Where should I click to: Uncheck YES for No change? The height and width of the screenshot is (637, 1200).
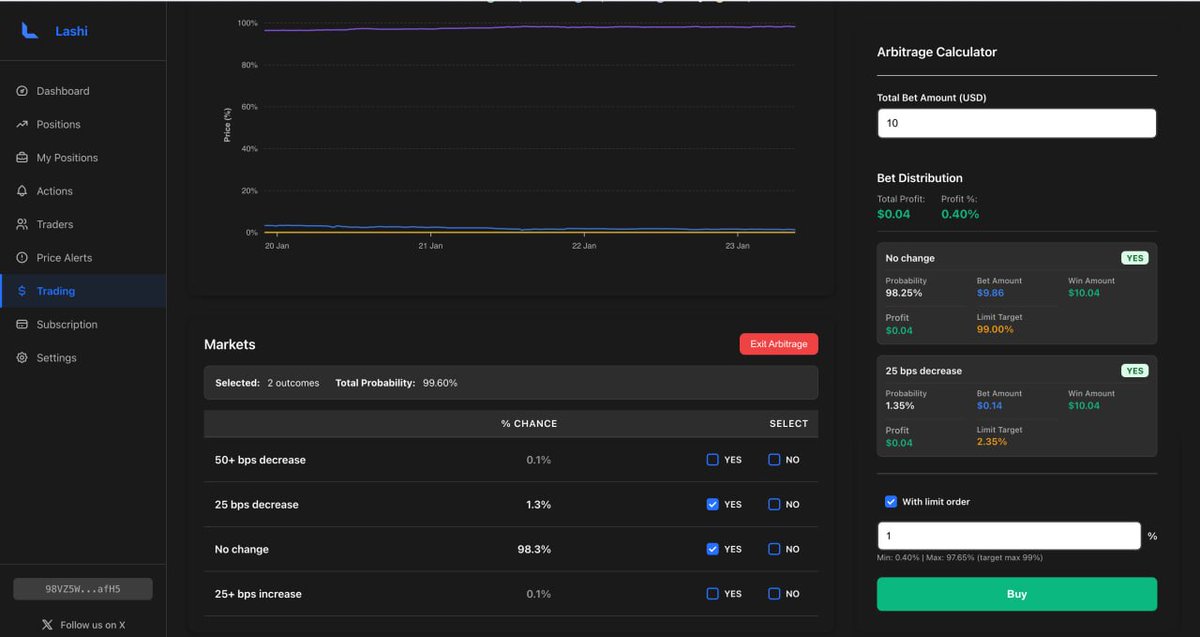point(713,549)
